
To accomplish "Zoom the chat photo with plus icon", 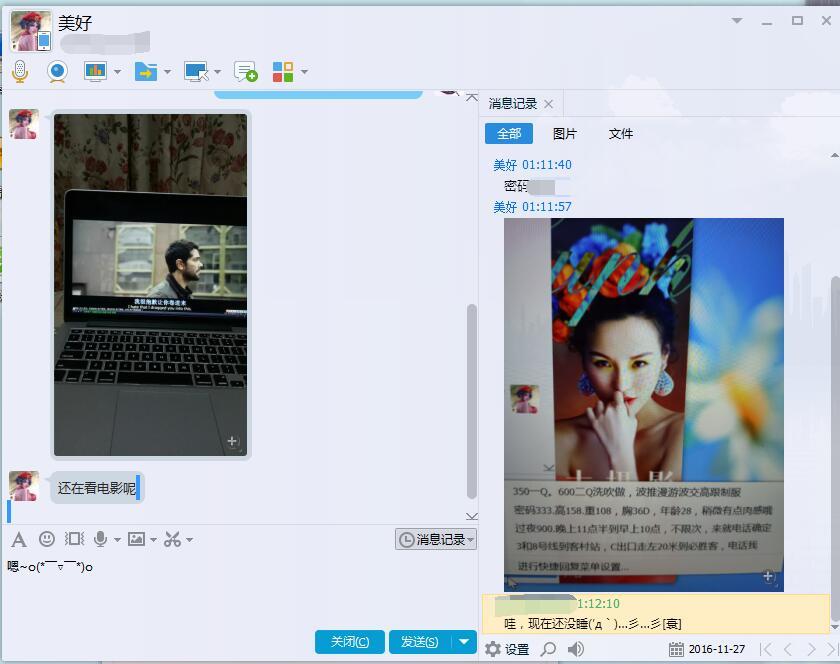I will point(232,441).
